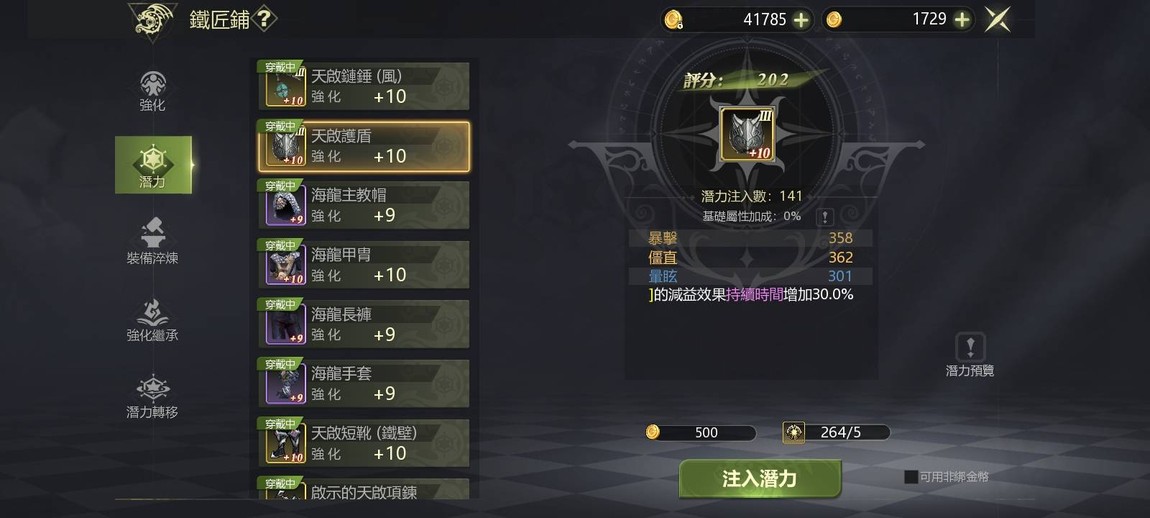1150x518 pixels.
Task: Click the 天啟護盾 shield icon in center
Action: 746,134
